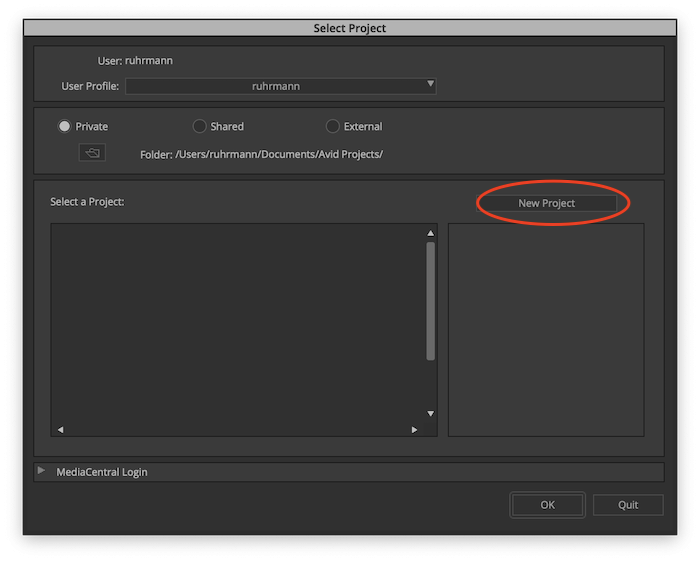Viewport: 700px width, 562px height.
Task: Click the Quit button
Action: tap(628, 505)
